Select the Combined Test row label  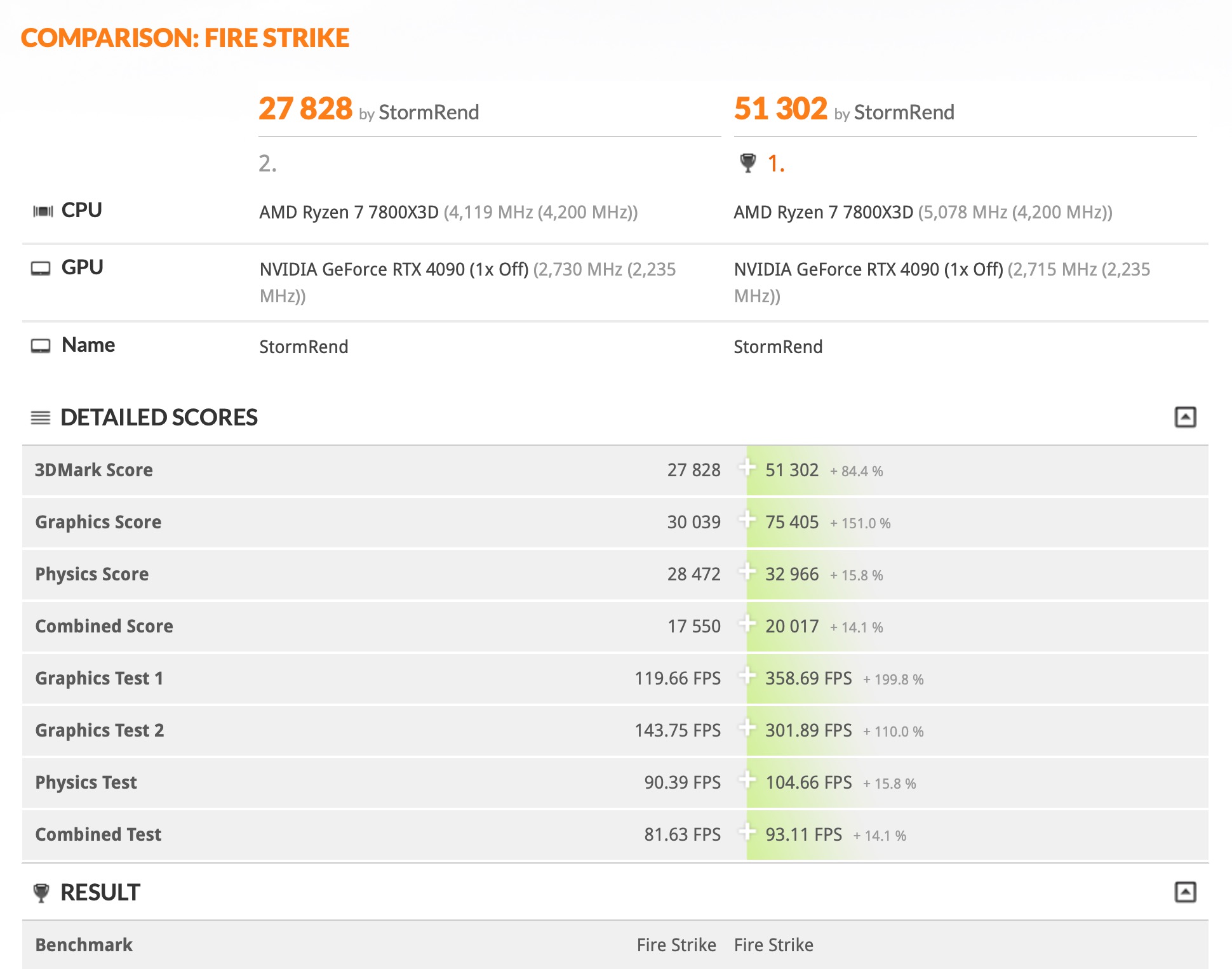(x=98, y=834)
